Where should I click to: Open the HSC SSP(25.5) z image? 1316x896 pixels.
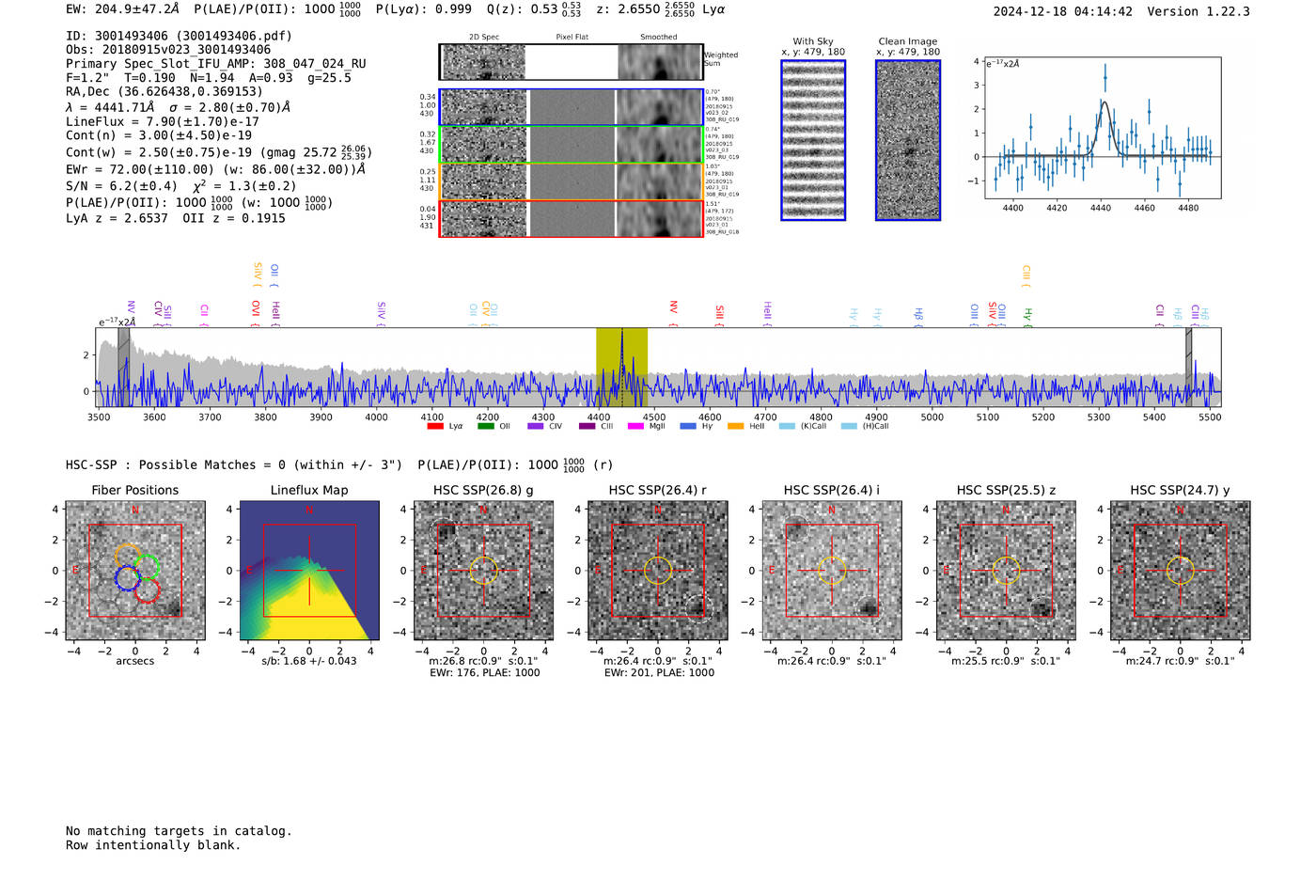[1006, 571]
